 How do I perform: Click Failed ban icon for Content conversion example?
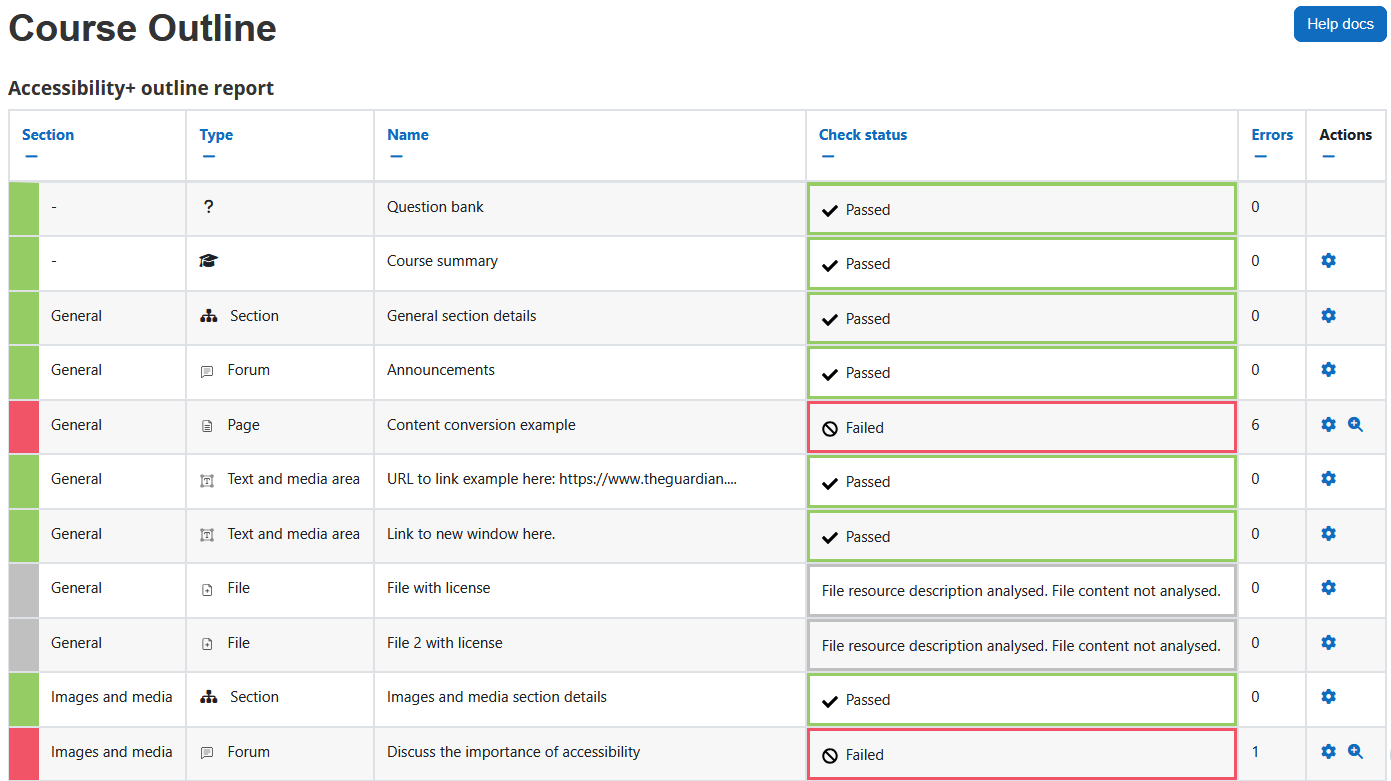tap(830, 428)
